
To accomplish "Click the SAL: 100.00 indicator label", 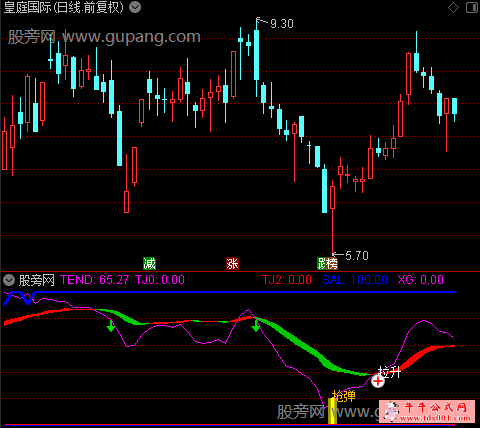I will coord(355,280).
